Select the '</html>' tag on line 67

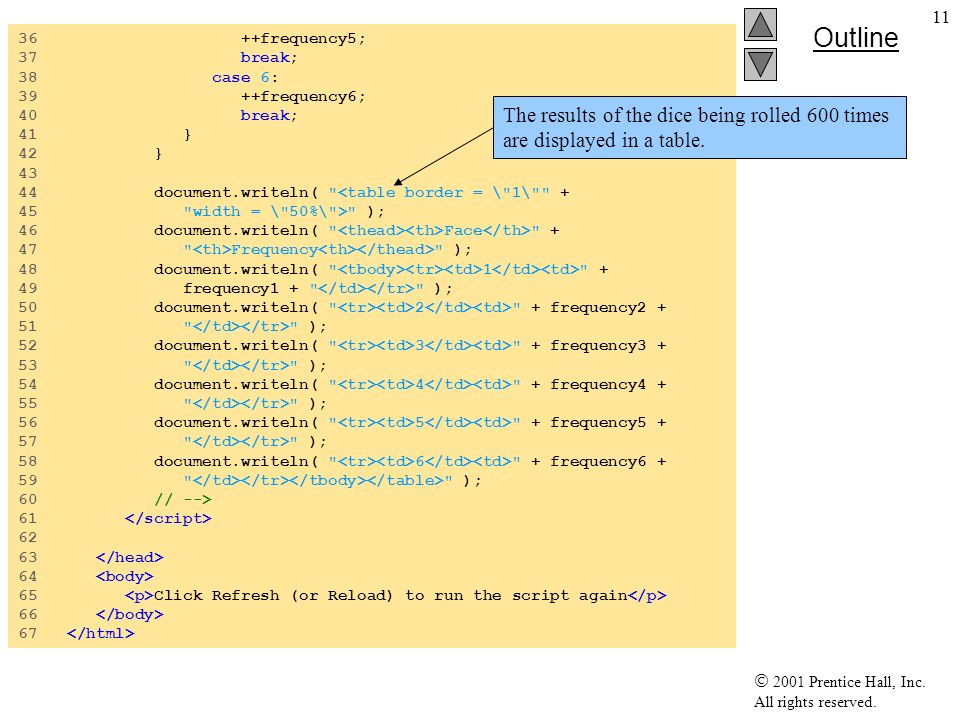[x=100, y=633]
